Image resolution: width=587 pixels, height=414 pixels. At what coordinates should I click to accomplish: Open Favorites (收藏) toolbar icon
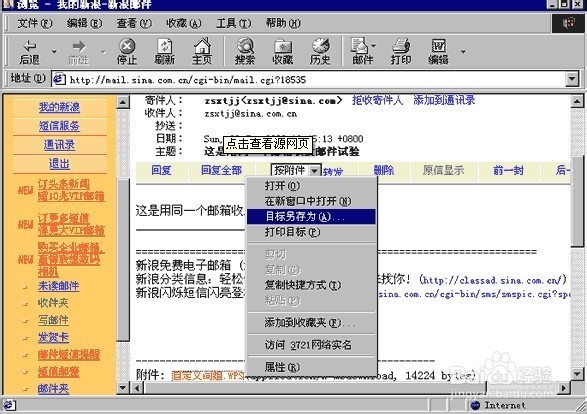tap(283, 51)
